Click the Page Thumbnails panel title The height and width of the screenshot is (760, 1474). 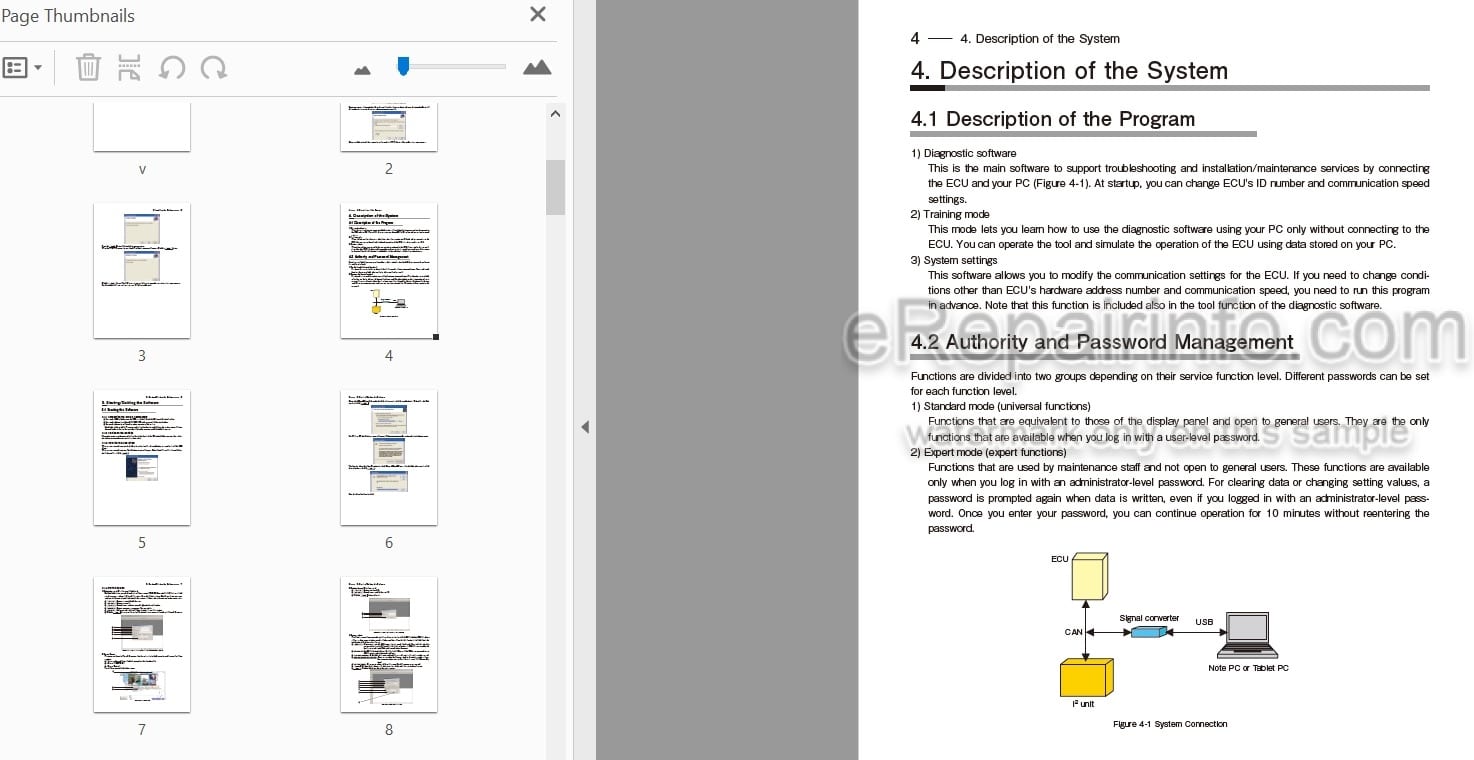tap(67, 16)
